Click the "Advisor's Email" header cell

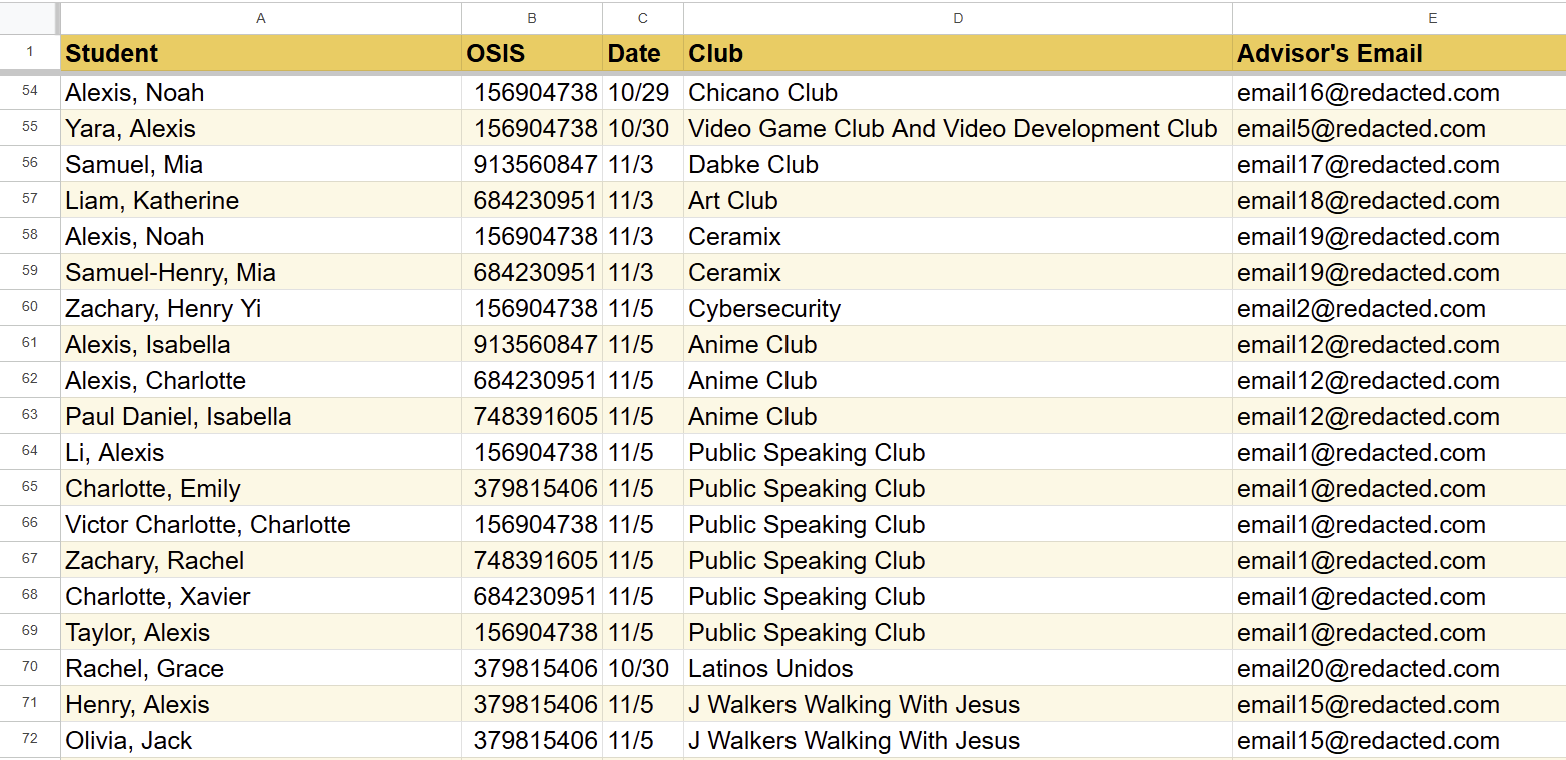pyautogui.click(x=1399, y=53)
